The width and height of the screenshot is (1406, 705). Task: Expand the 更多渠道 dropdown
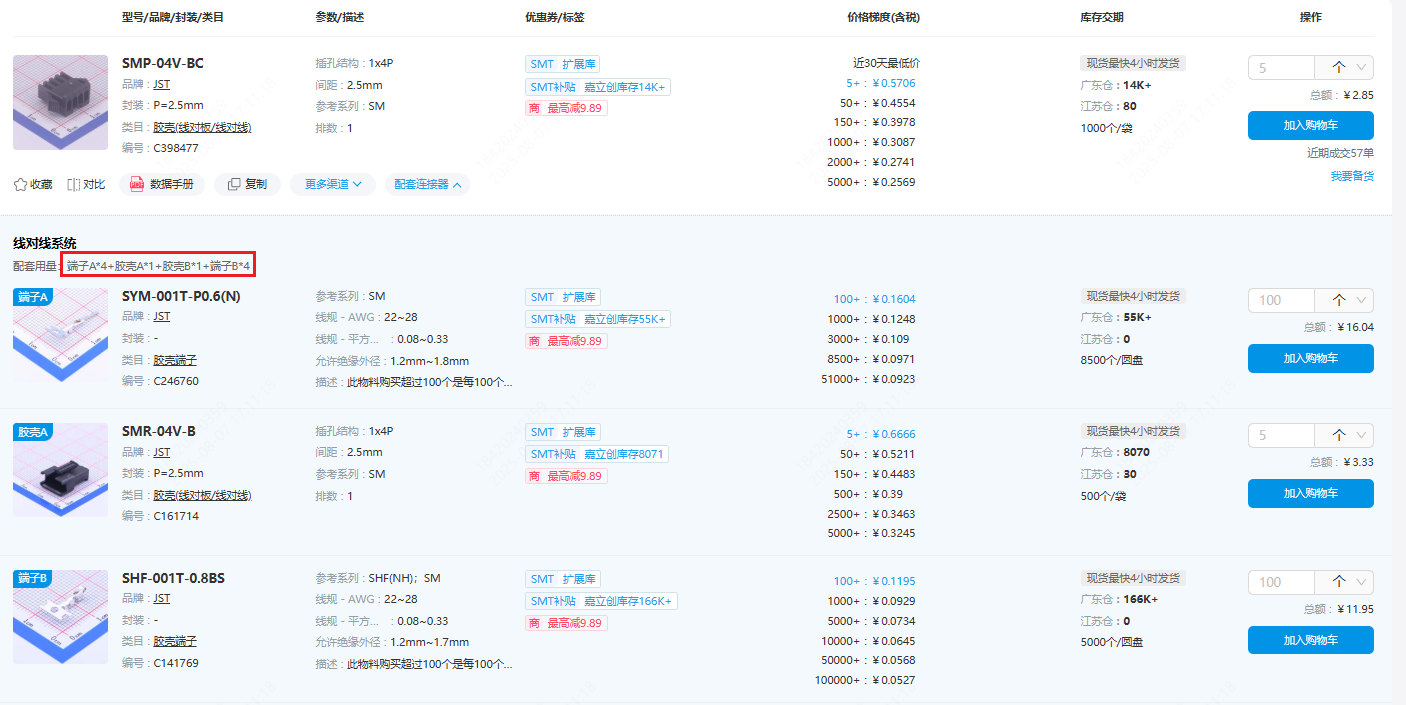[x=333, y=184]
